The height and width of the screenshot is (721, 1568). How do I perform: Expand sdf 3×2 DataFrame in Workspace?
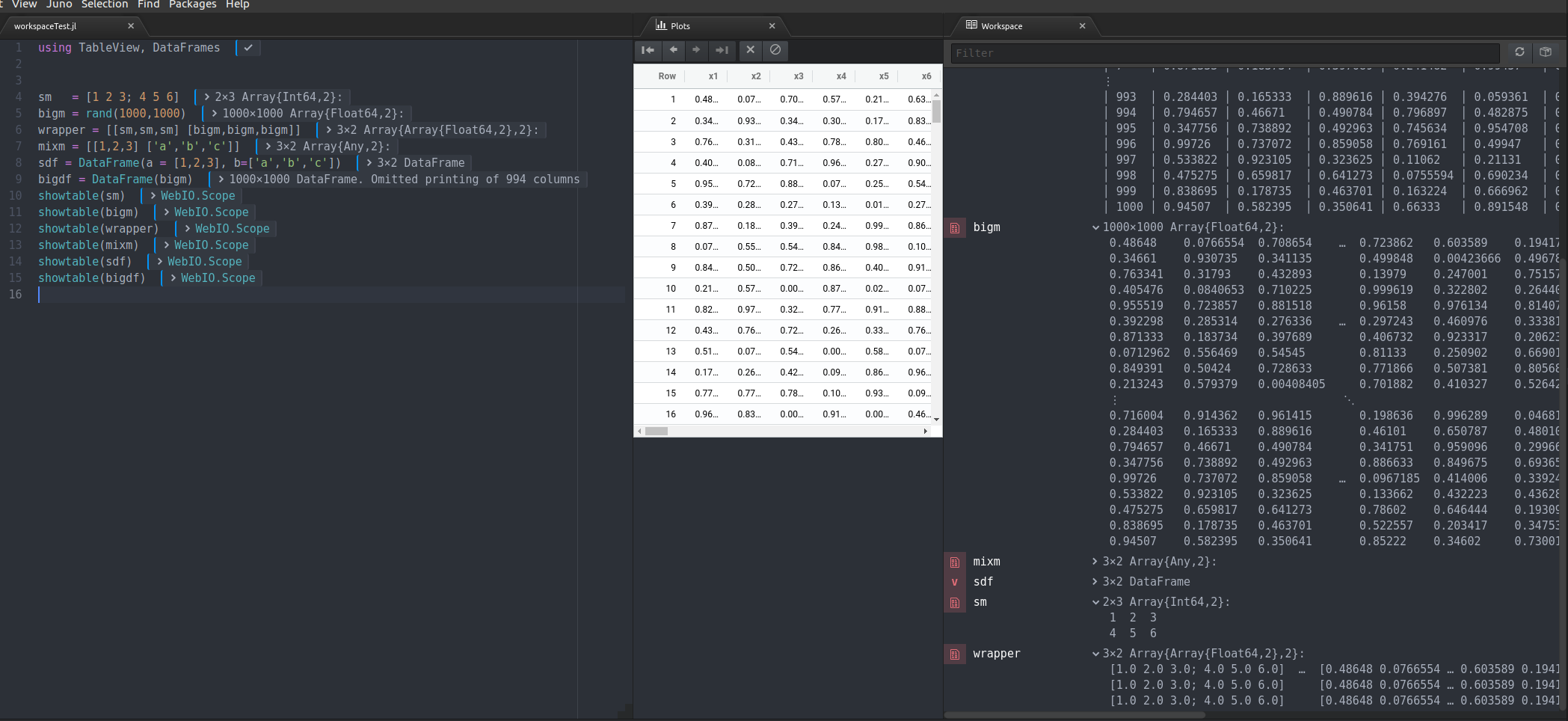click(1095, 582)
